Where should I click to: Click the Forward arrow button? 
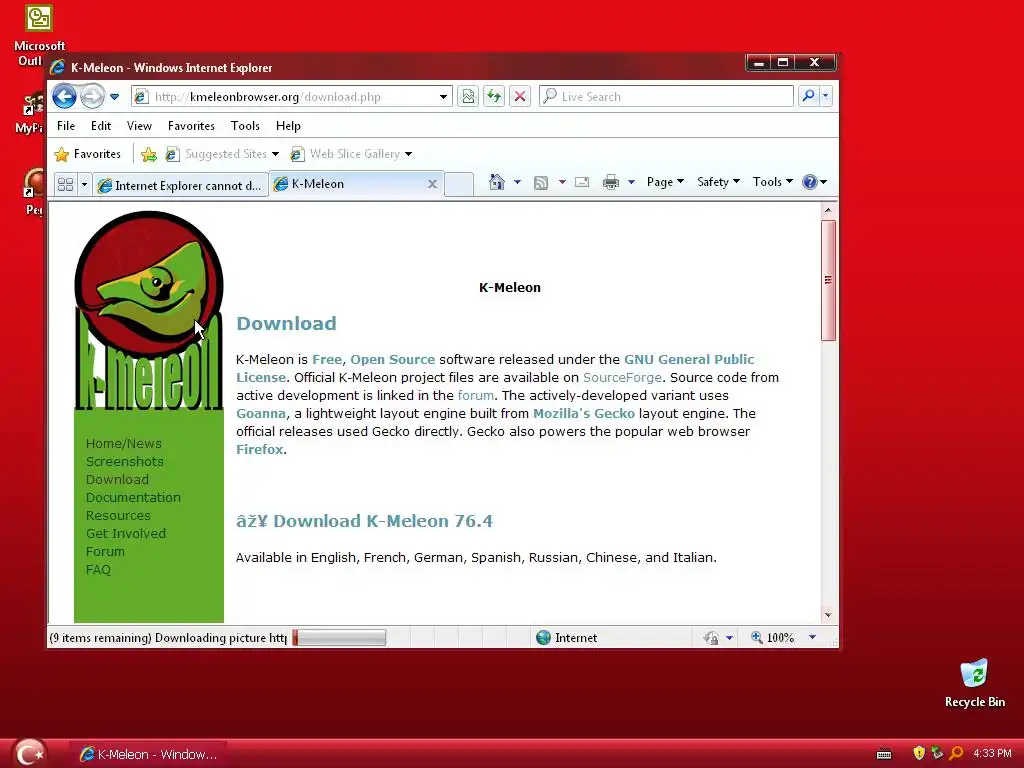pos(92,97)
